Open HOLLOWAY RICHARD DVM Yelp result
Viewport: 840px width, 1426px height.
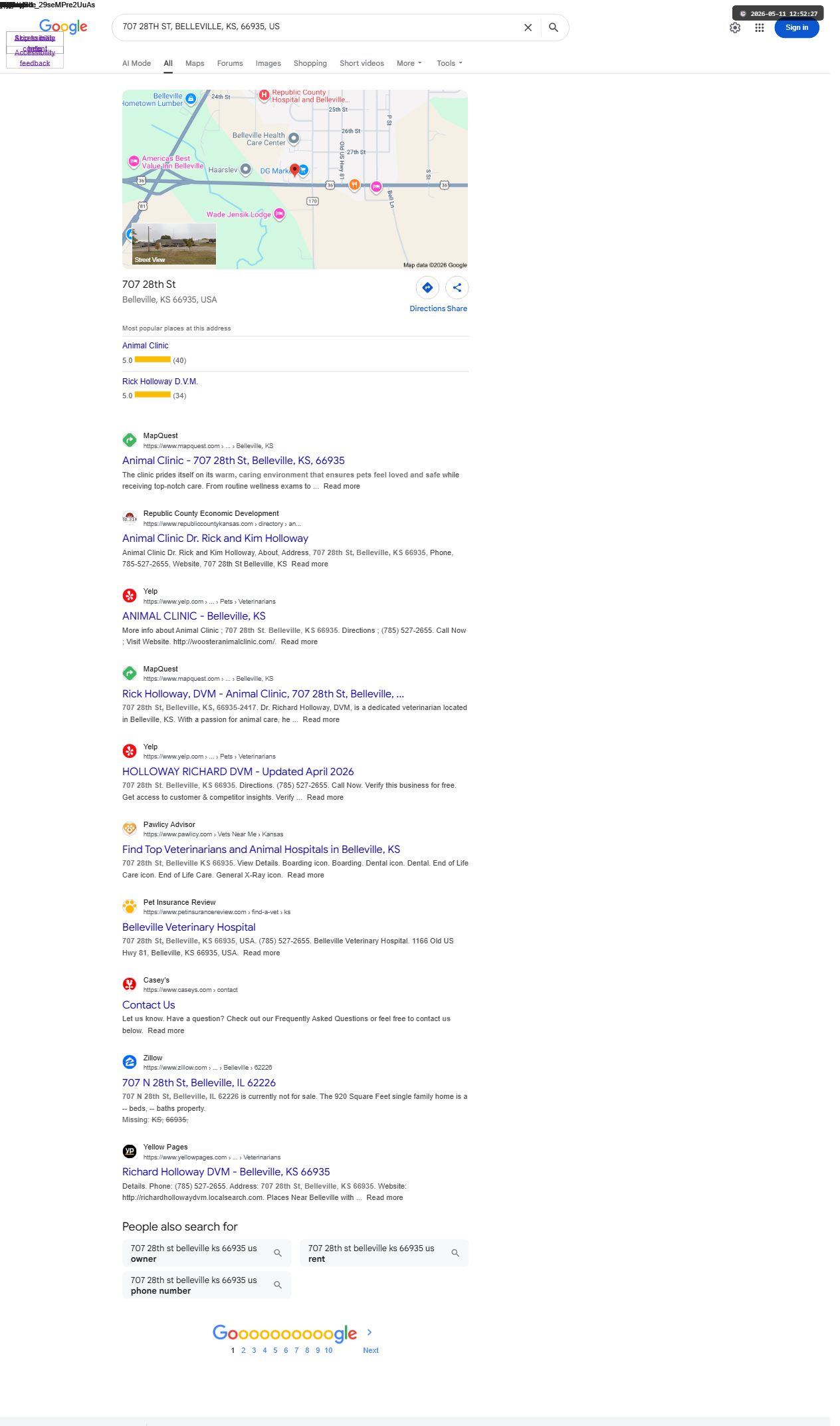238,772
